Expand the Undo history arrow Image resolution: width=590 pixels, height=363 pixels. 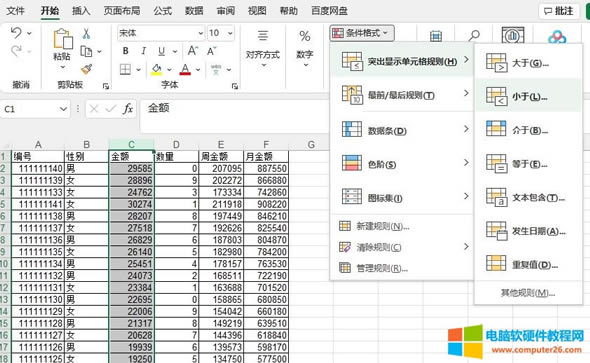(x=29, y=33)
